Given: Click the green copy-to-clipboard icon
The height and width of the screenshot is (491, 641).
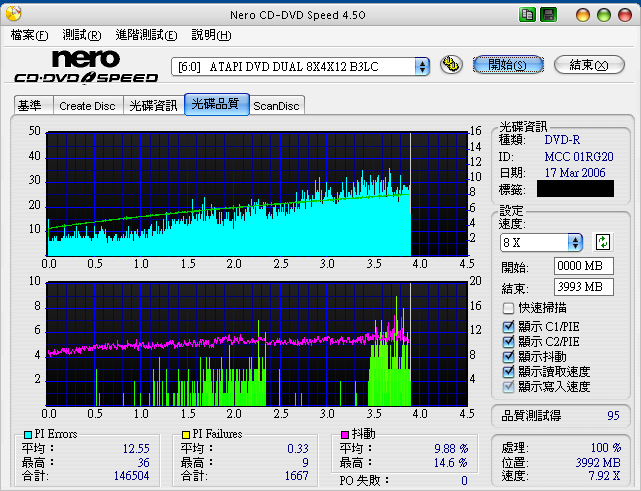Looking at the screenshot, I should click(527, 15).
